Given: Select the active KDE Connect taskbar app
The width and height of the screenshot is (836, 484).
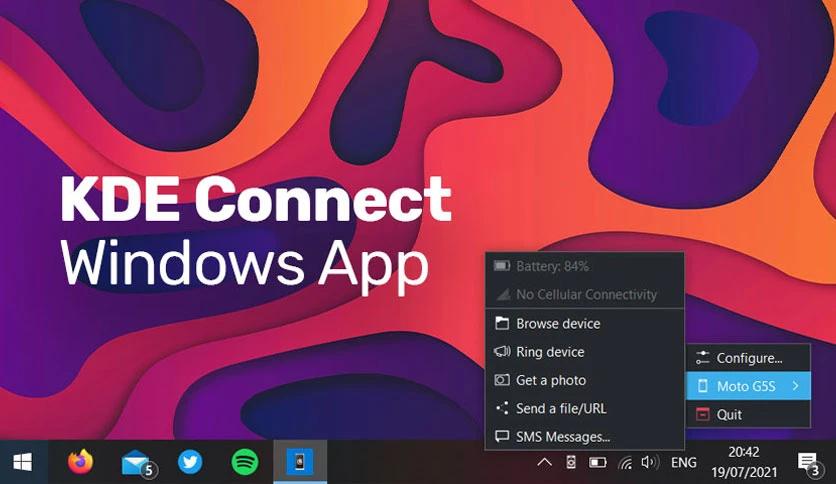Looking at the screenshot, I should point(300,462).
